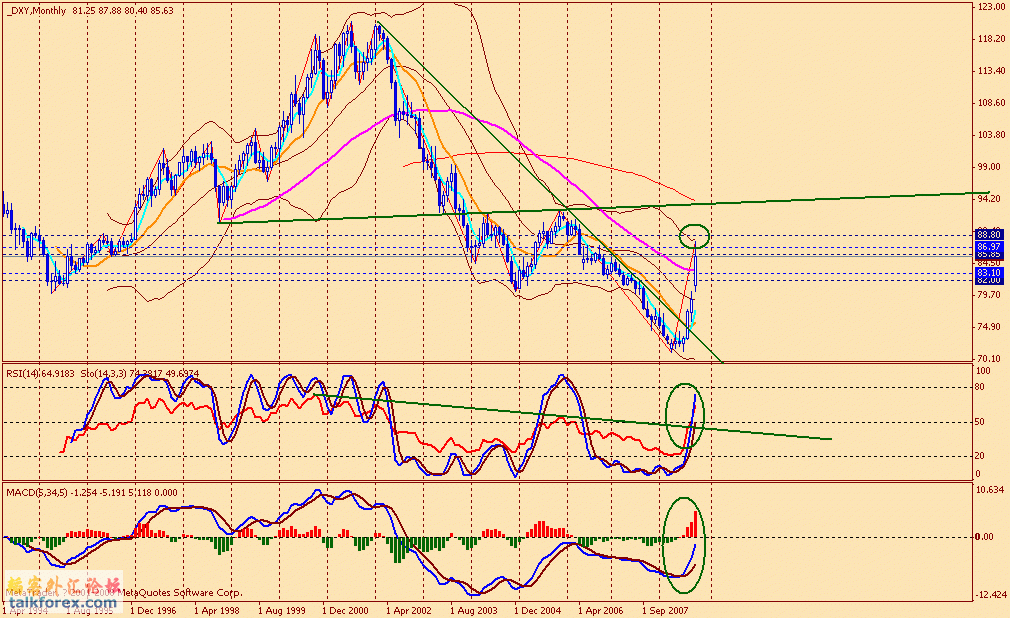Click the 123.00 price axis label

pyautogui.click(x=991, y=6)
